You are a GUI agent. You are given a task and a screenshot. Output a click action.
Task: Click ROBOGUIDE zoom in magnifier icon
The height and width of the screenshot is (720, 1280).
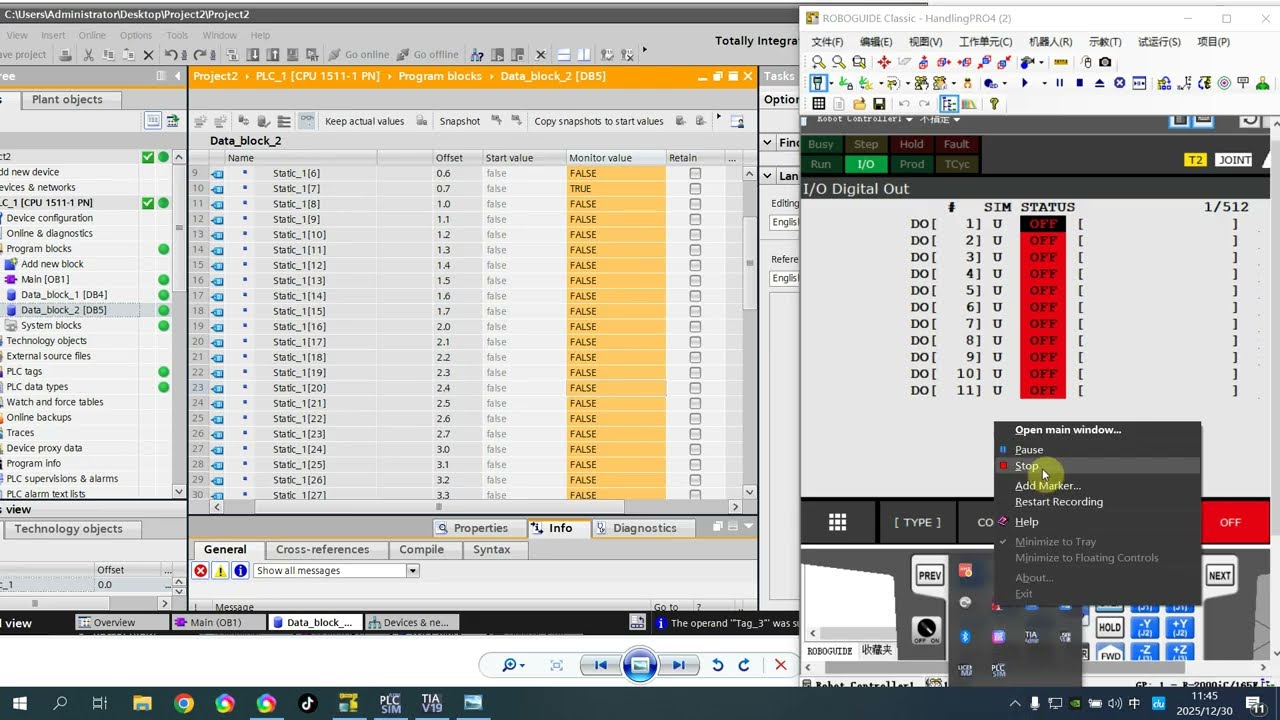pos(818,62)
